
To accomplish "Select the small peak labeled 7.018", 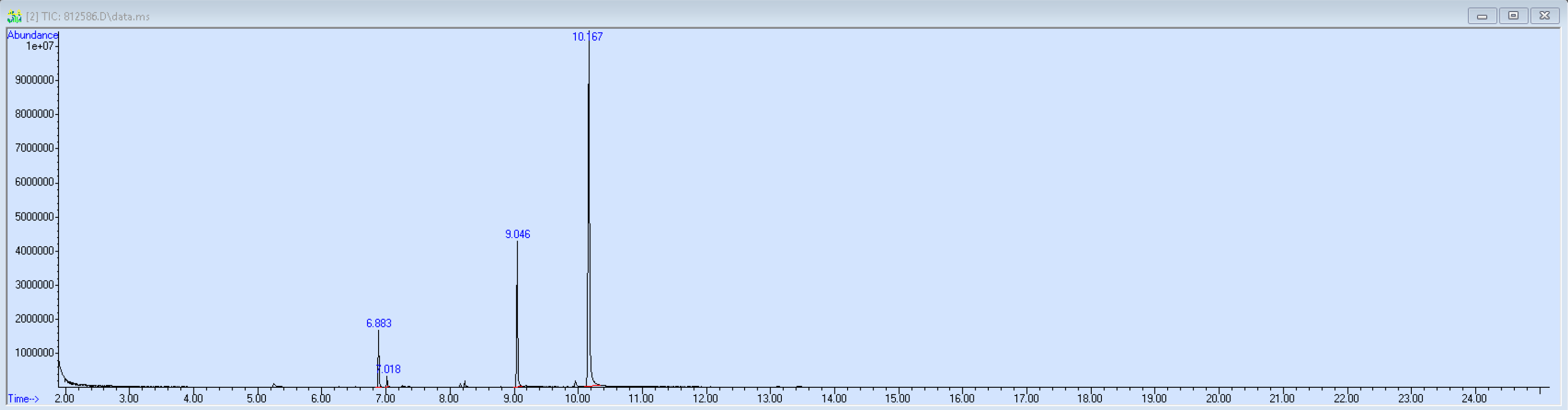I will click(388, 369).
